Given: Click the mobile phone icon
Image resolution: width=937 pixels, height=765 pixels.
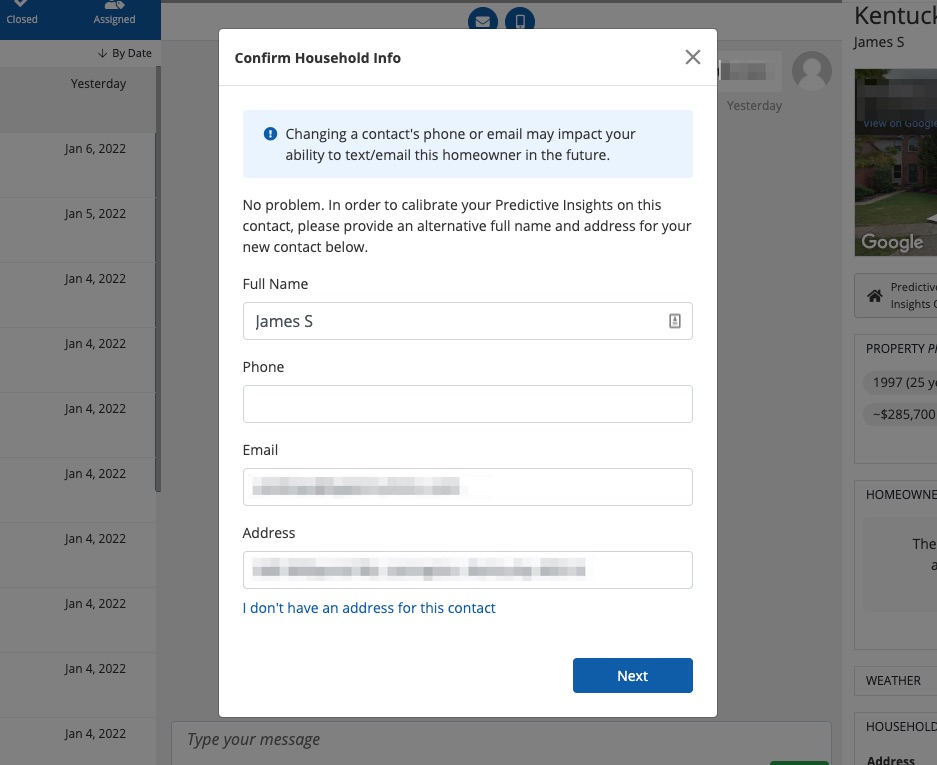Looking at the screenshot, I should coord(519,20).
